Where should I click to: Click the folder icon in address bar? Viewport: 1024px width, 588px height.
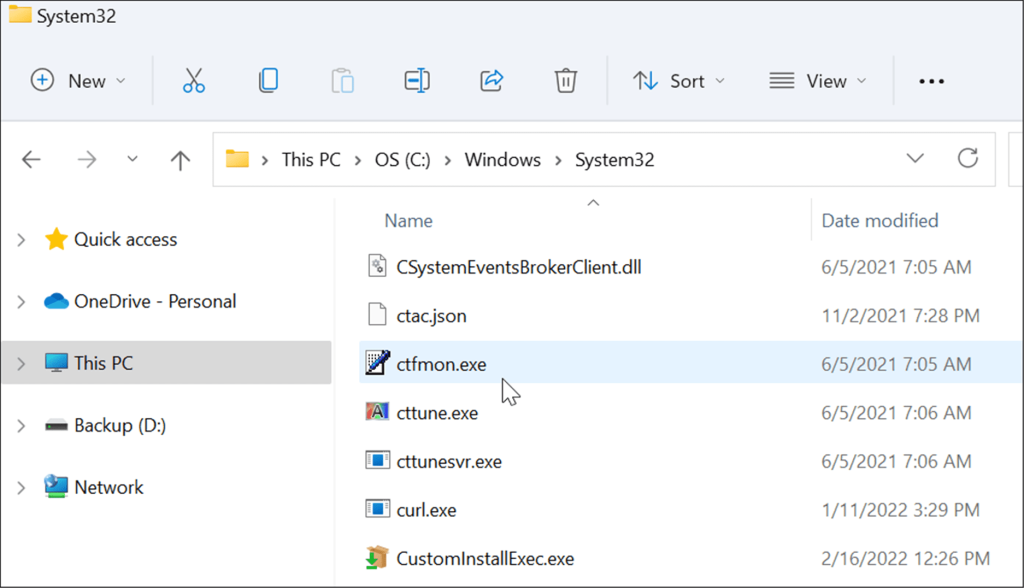[237, 159]
